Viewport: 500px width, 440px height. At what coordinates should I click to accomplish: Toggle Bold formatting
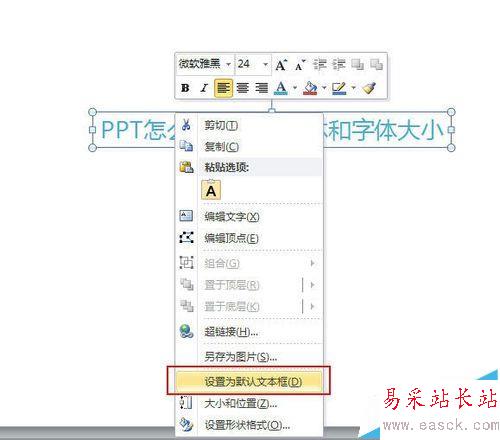(185, 88)
